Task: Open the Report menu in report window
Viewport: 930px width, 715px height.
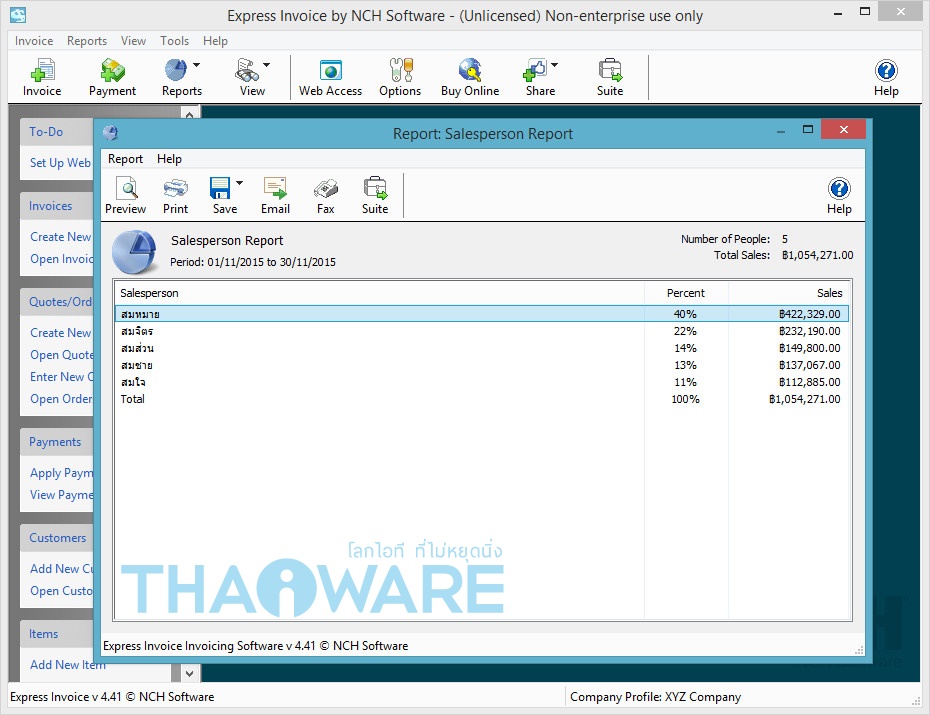Action: 125,159
